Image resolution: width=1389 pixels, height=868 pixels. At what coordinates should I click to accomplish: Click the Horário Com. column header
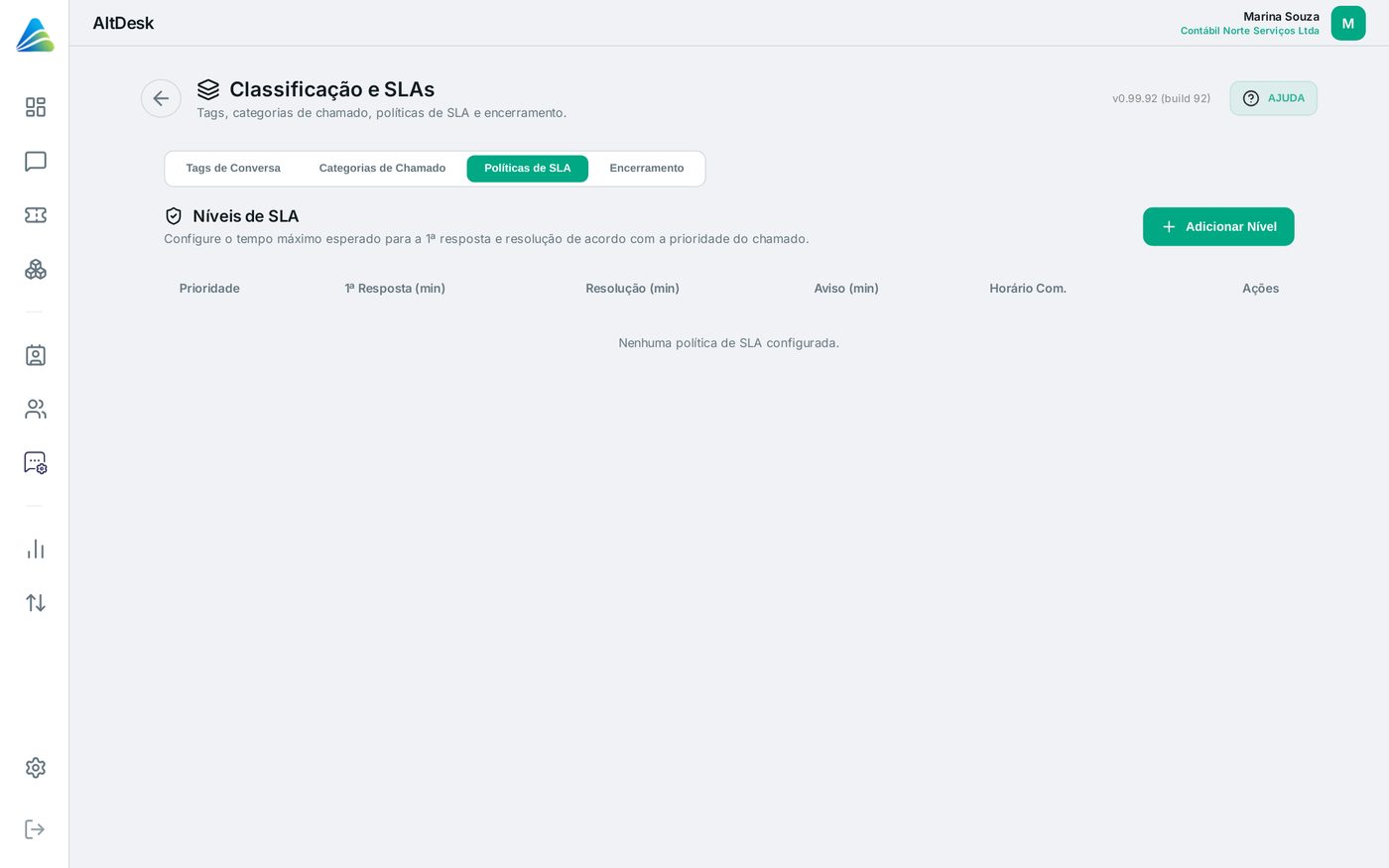point(1028,289)
